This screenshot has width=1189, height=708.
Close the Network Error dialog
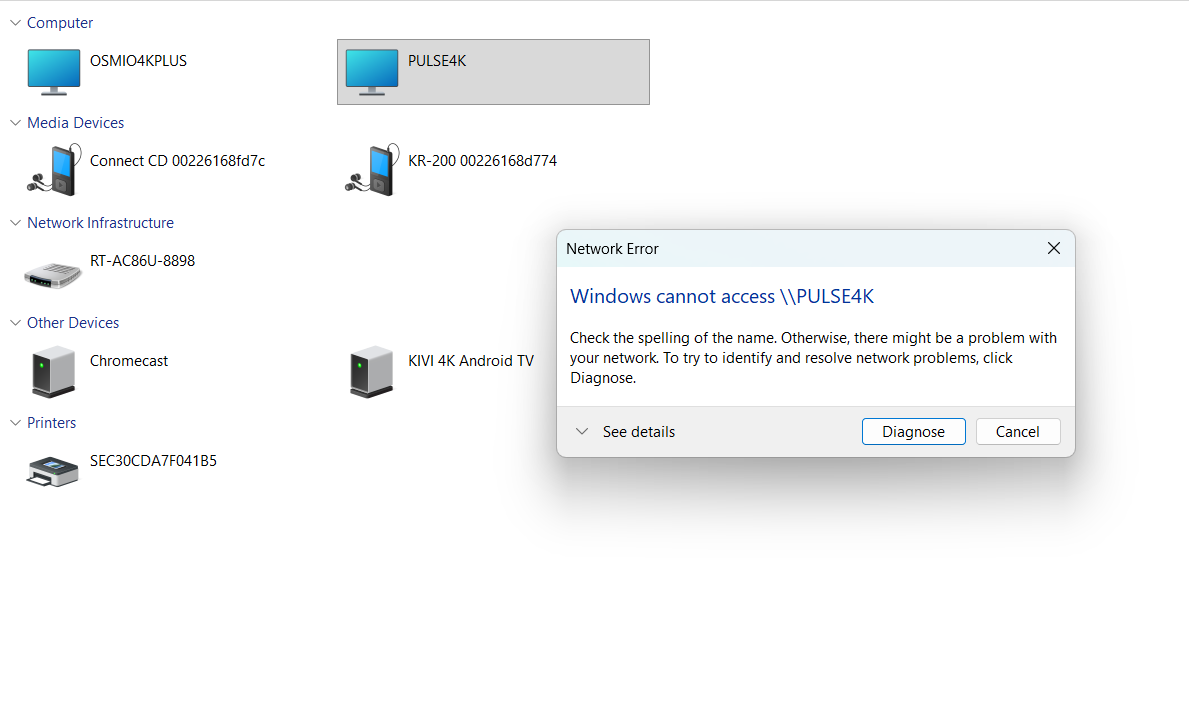tap(1053, 249)
